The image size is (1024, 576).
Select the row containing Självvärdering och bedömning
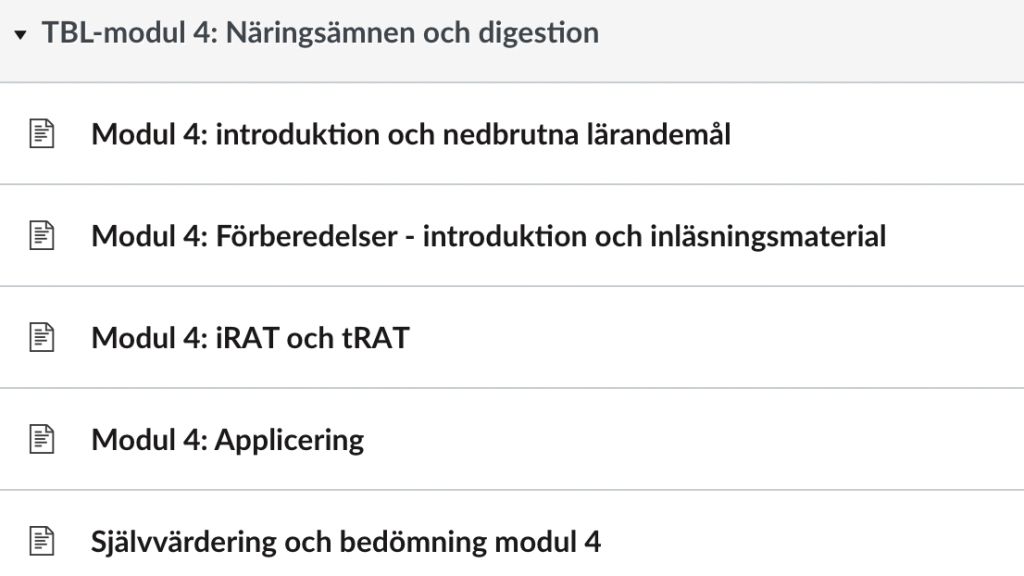512,534
